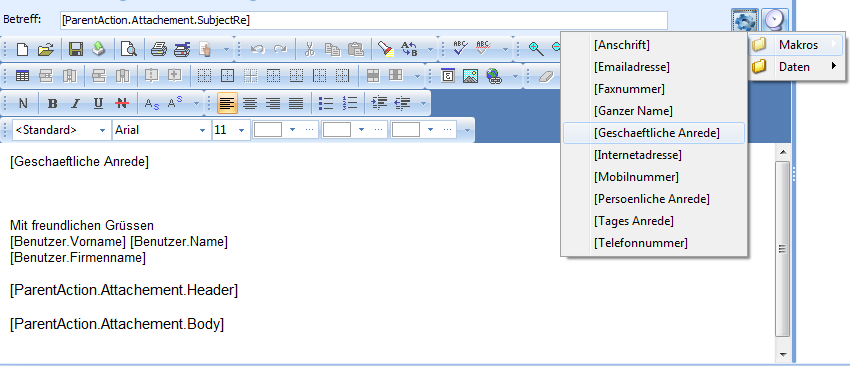850x366 pixels.
Task: Pick [Telefonnummer] in the macro menu
Action: (x=654, y=243)
